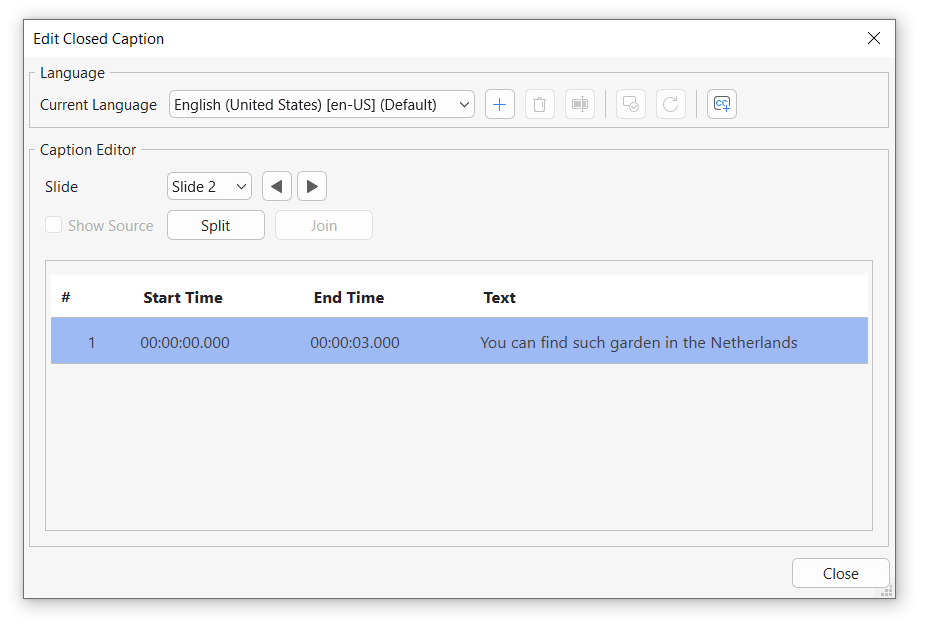Click the 00:00:00.000 start time cell
Screen dimensions: 925x628
(185, 342)
